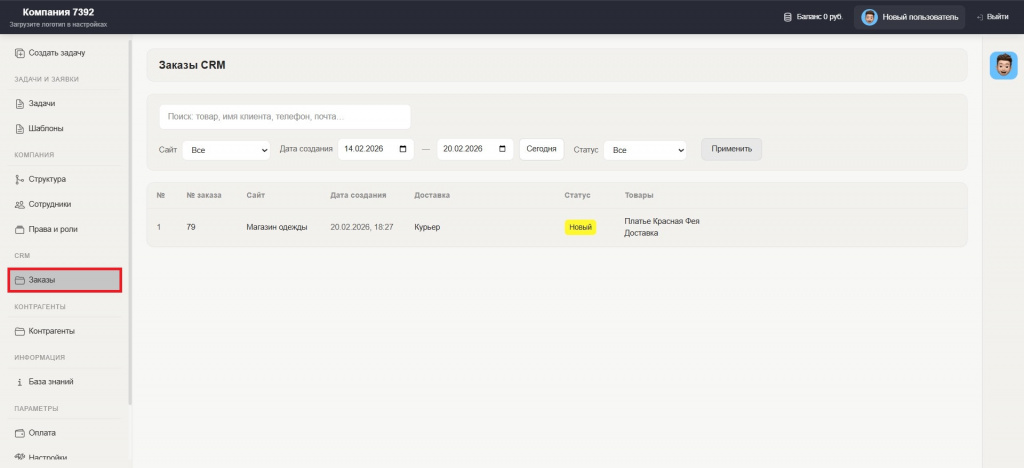Click the Сотрудники people icon

tap(20, 204)
